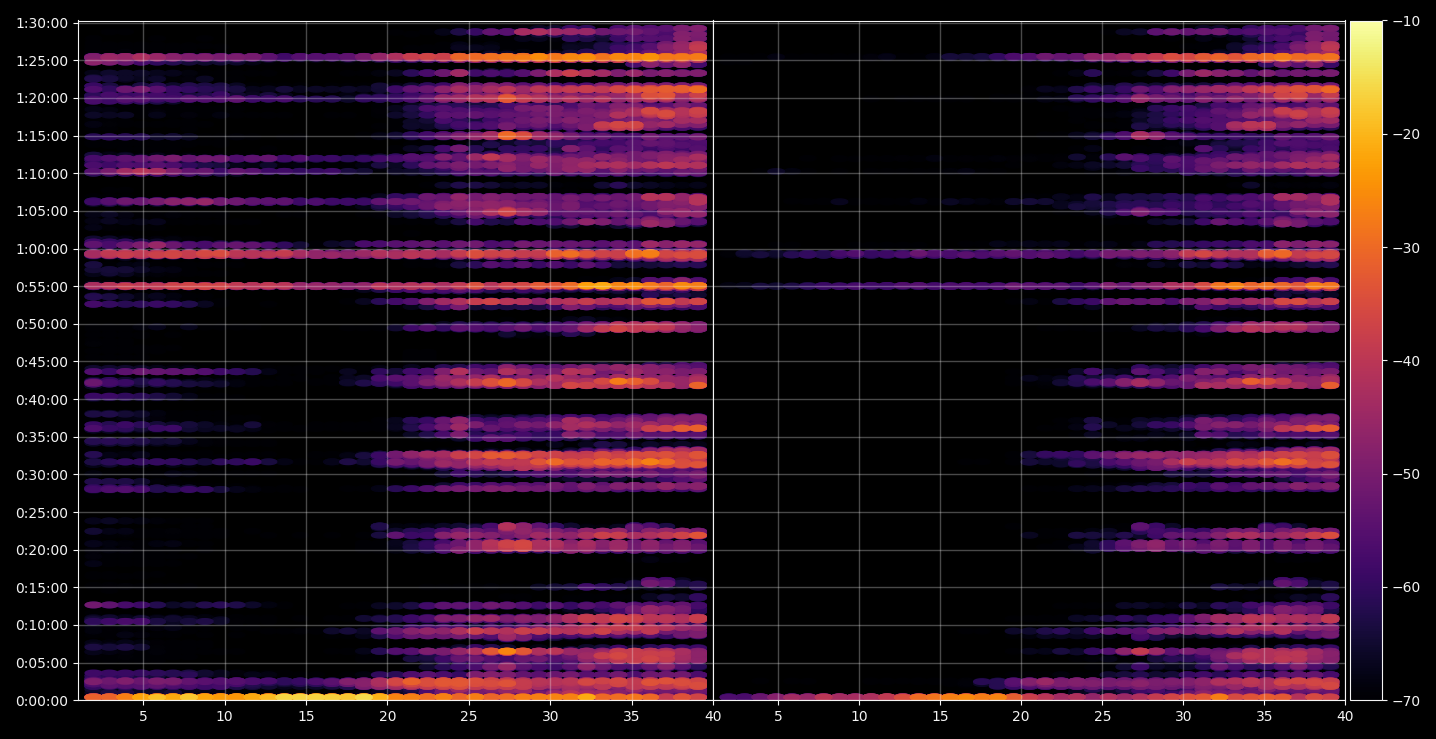Screen dimensions: 1436x739
Task: Click the 0:15:00 y-axis tick label
Action: point(42,588)
